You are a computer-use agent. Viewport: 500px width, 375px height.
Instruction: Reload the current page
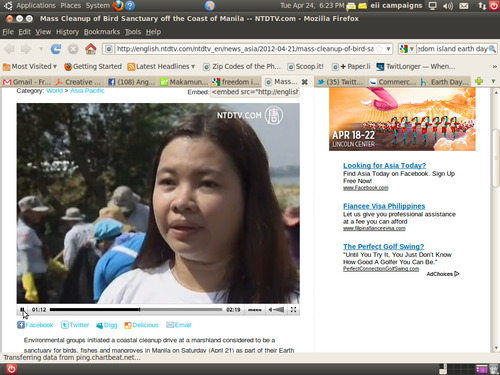[56, 49]
